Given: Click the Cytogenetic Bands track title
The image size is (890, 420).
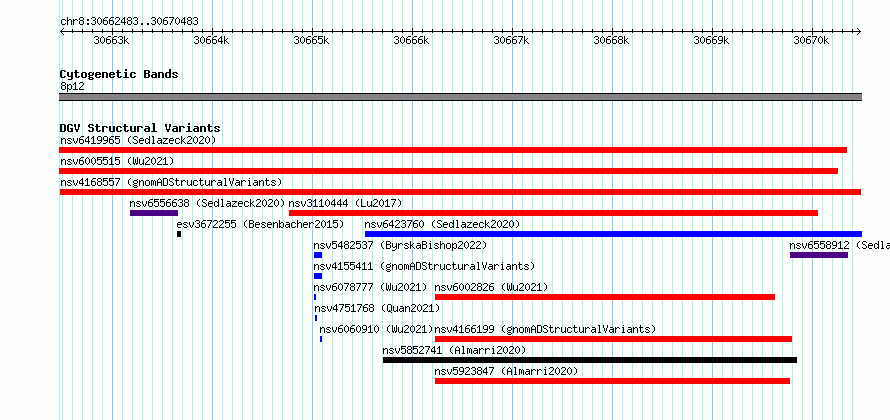Looking at the screenshot, I should (x=119, y=74).
